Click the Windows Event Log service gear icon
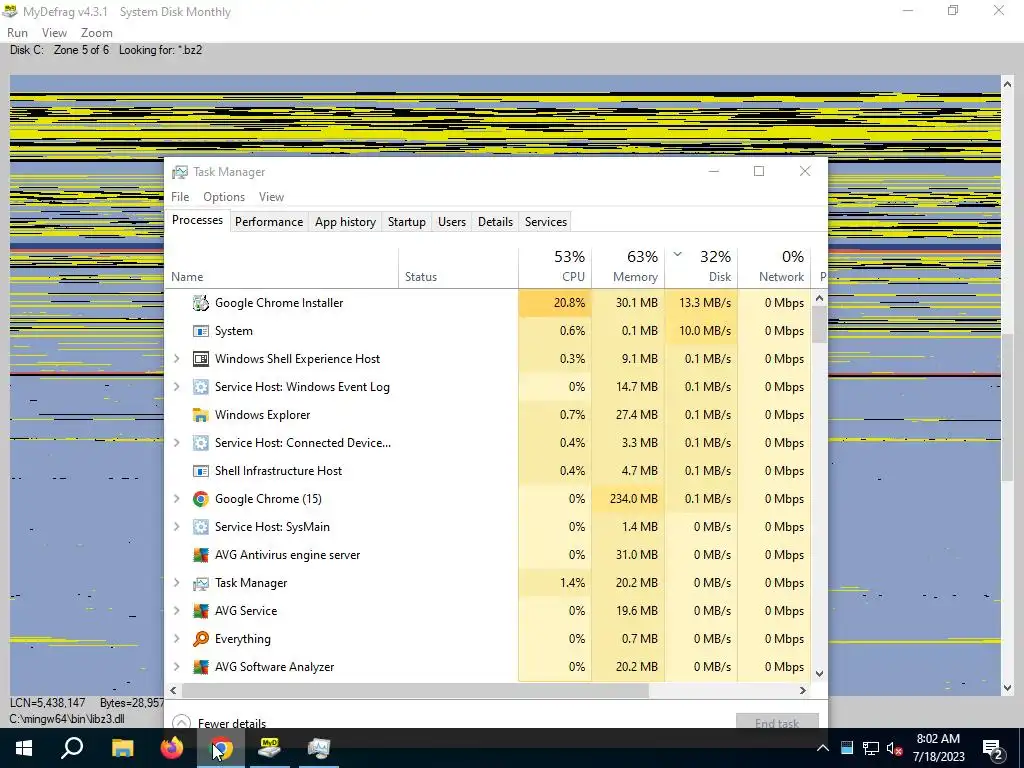 click(200, 387)
